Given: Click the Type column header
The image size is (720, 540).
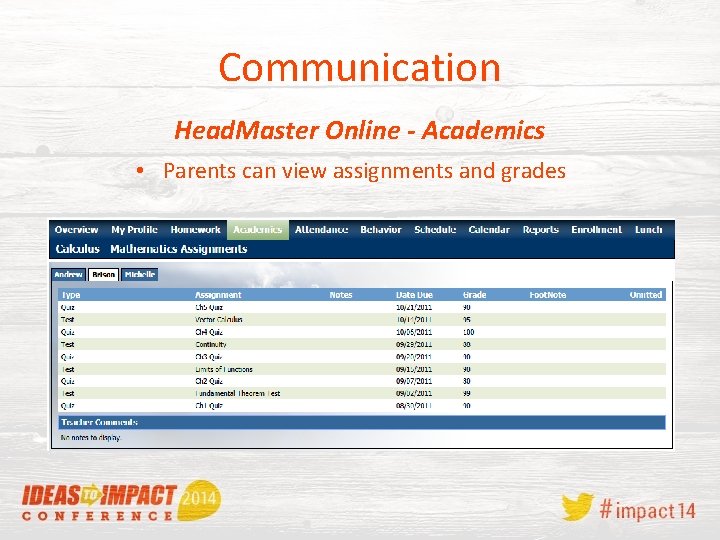Looking at the screenshot, I should coord(71,295).
